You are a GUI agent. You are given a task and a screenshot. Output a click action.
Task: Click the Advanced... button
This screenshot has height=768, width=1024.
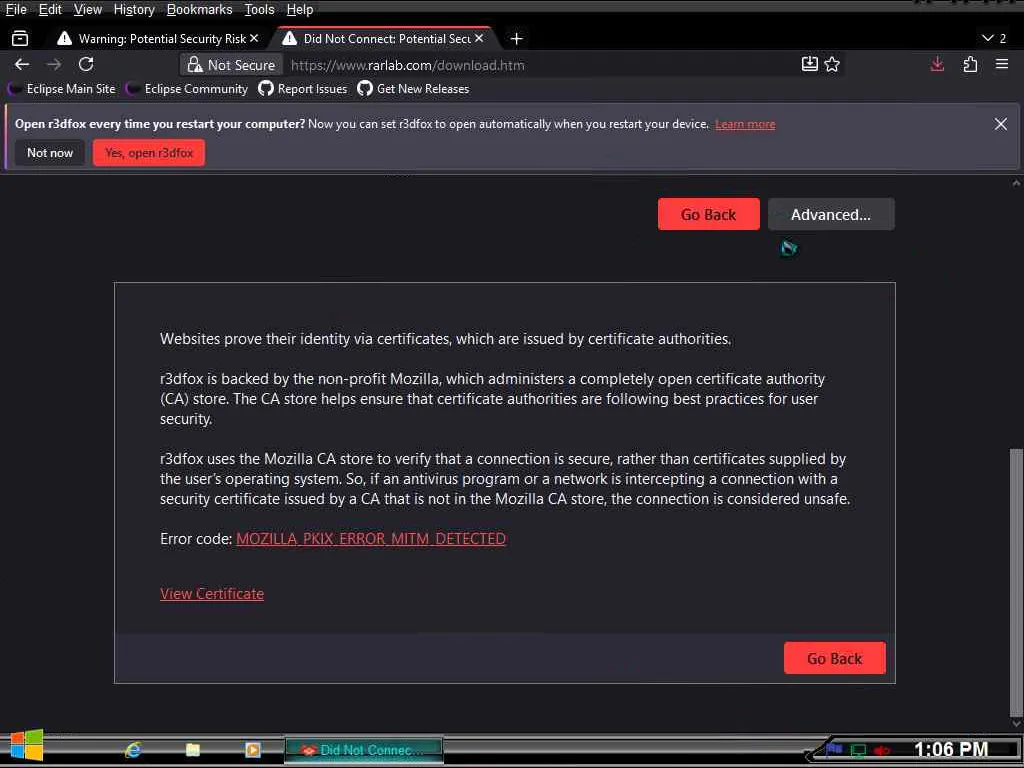831,214
